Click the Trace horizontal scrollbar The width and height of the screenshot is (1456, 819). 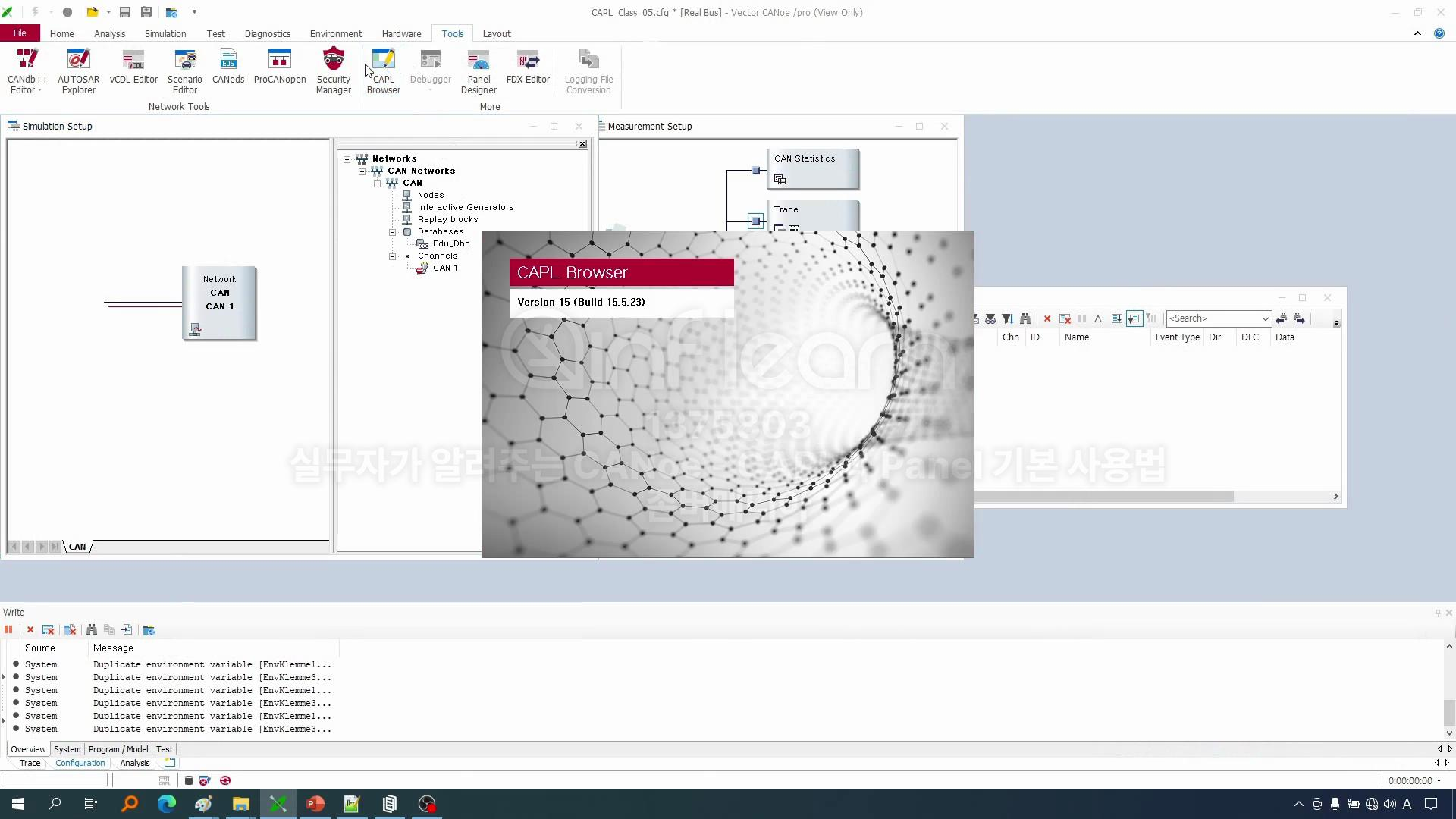coord(1104,497)
